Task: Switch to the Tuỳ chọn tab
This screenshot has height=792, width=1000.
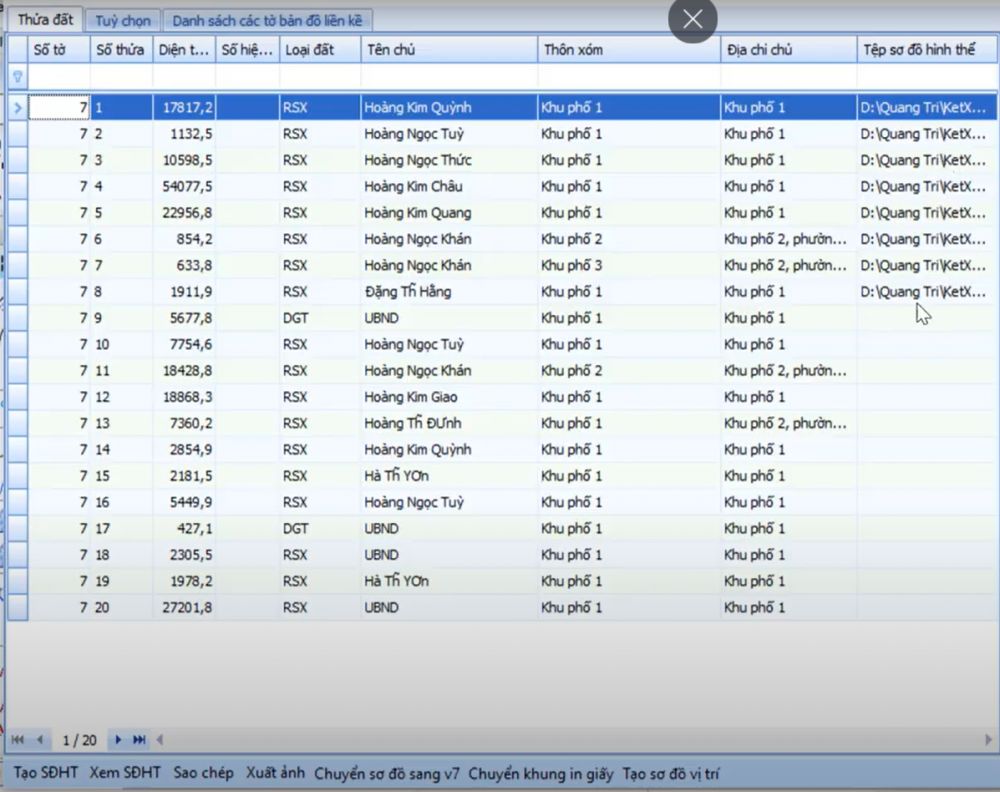Action: coord(123,21)
